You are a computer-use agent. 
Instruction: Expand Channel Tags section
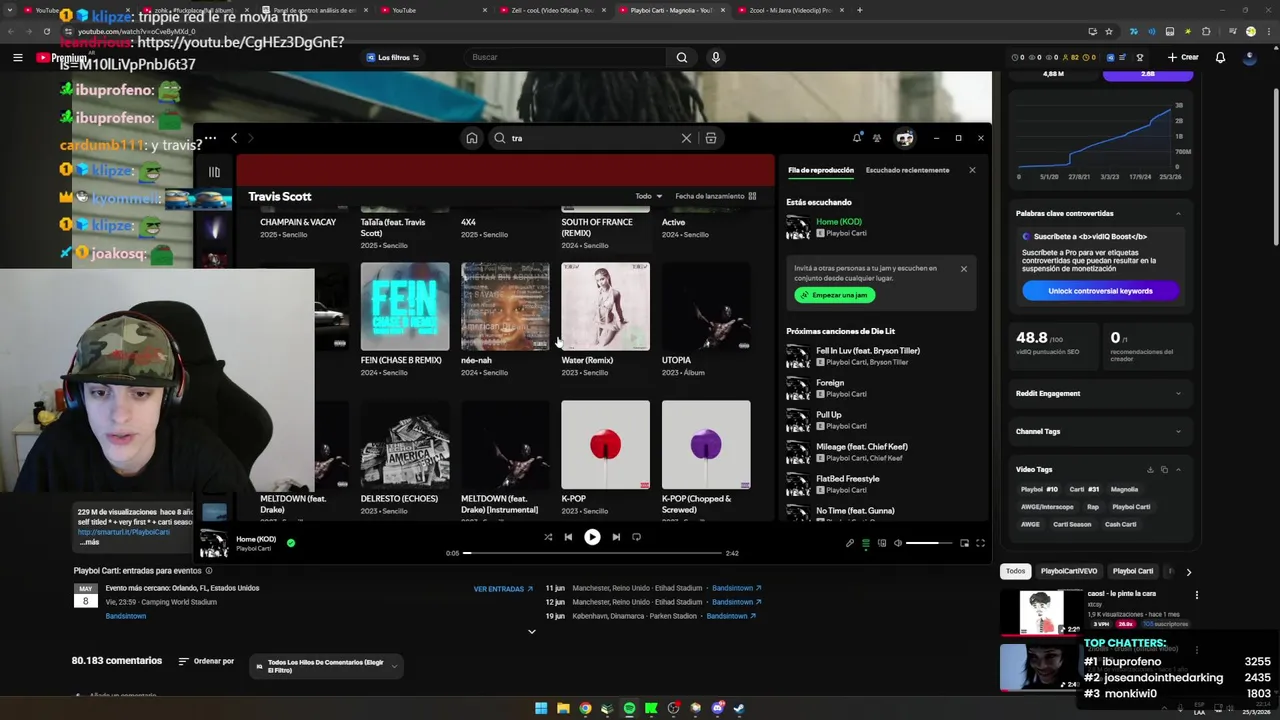tap(1178, 431)
